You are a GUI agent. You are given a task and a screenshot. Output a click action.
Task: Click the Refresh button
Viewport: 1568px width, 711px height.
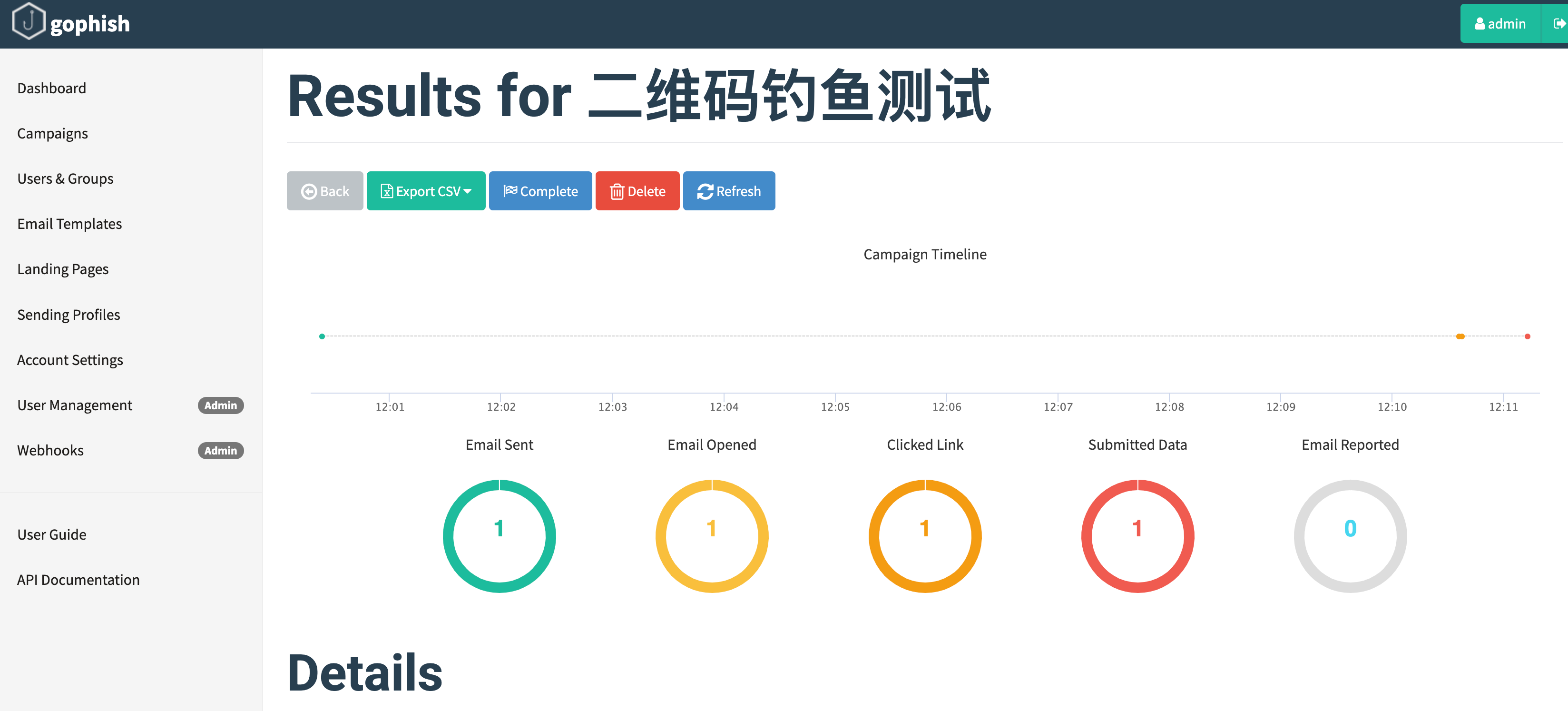coord(729,191)
